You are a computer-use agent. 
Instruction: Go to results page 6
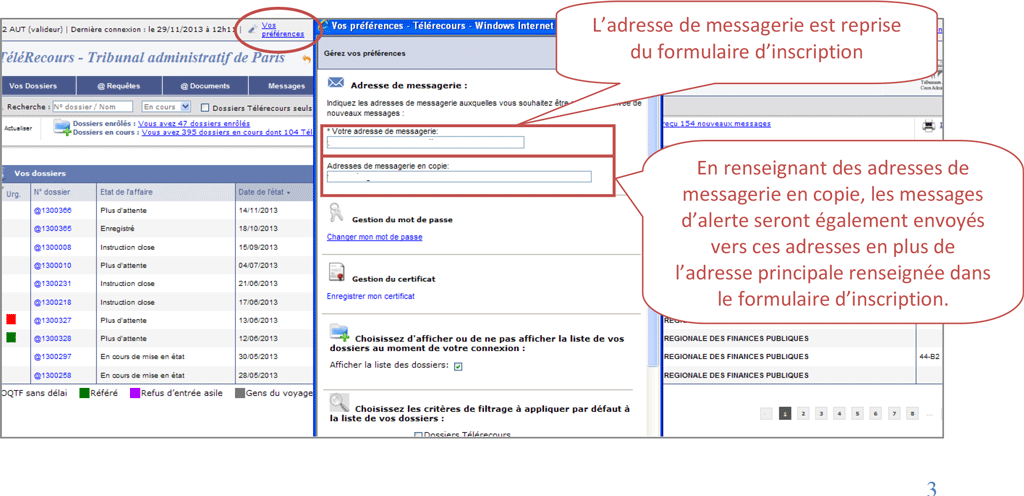pos(876,413)
